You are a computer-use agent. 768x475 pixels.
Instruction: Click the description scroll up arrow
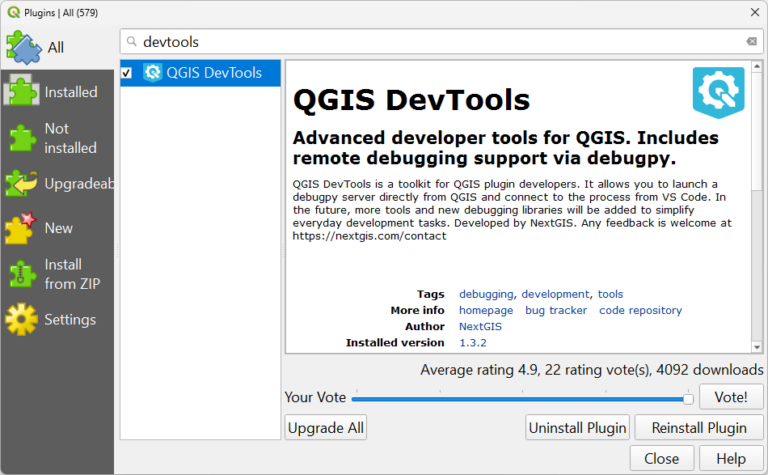[757, 66]
